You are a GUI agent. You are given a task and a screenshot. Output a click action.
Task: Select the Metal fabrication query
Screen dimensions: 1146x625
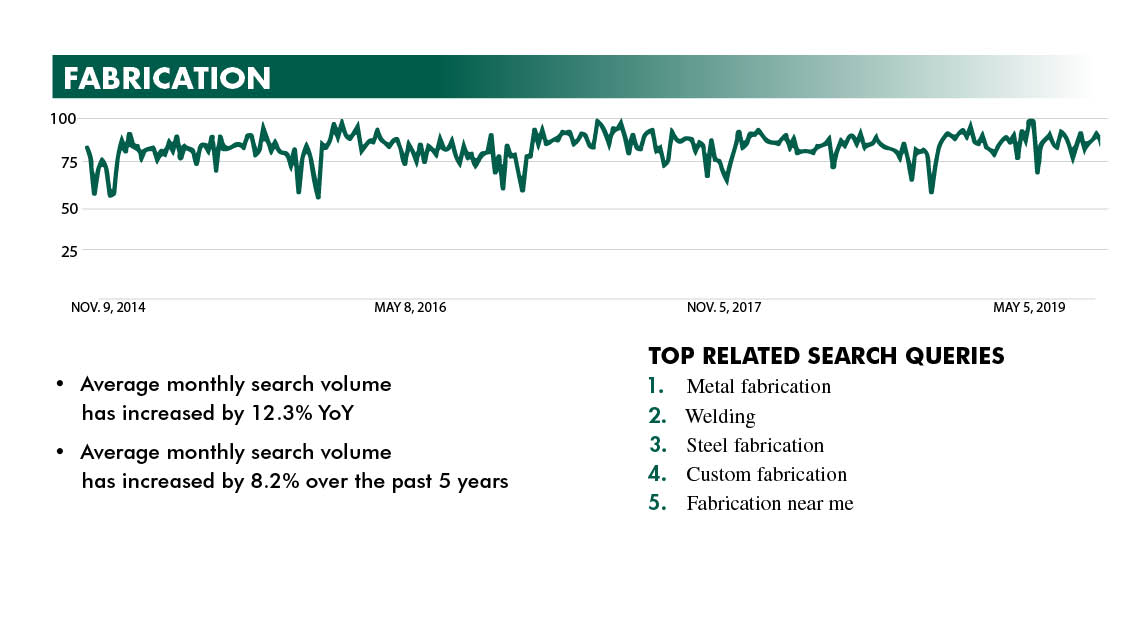pyautogui.click(x=759, y=387)
